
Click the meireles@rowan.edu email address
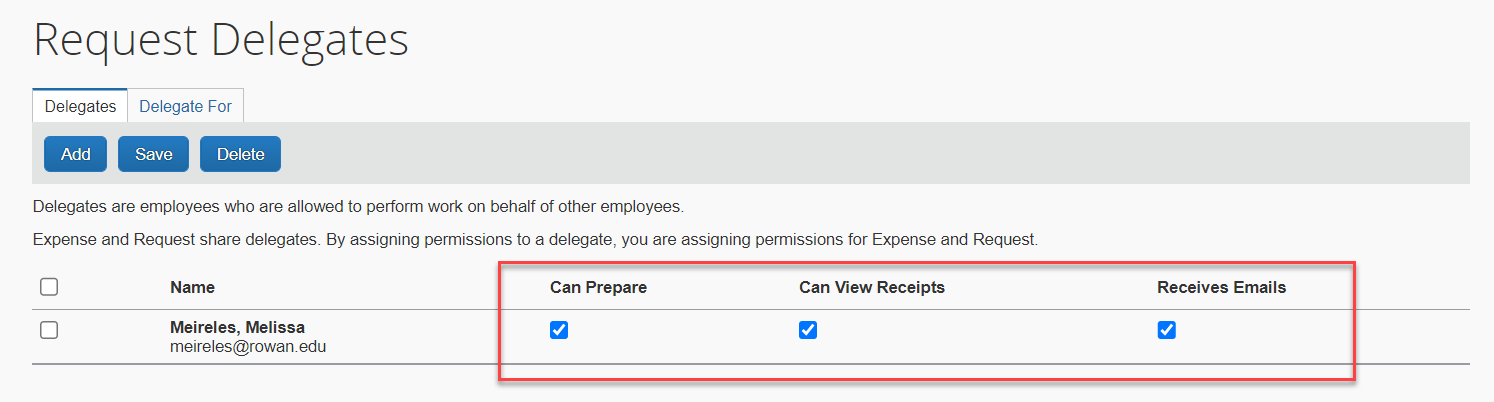pos(248,347)
